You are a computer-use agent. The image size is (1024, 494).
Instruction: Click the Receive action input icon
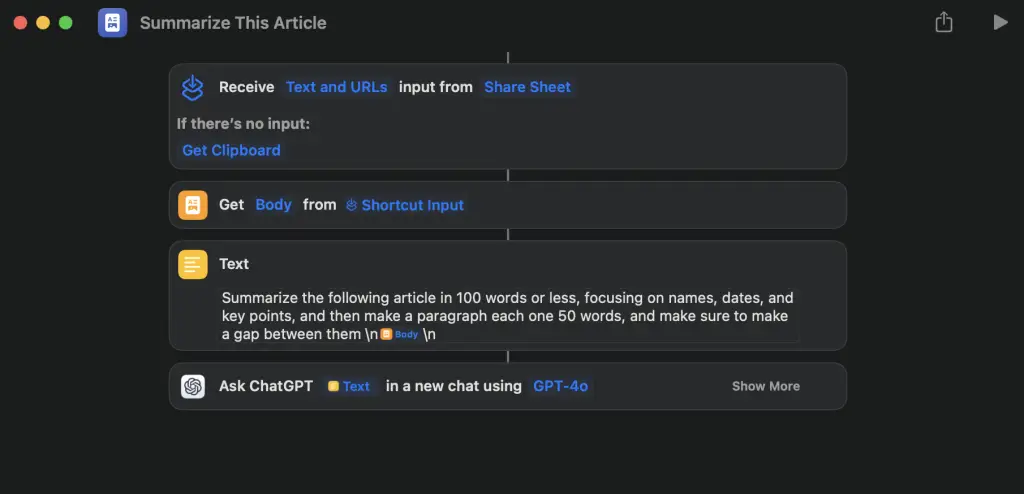(193, 88)
